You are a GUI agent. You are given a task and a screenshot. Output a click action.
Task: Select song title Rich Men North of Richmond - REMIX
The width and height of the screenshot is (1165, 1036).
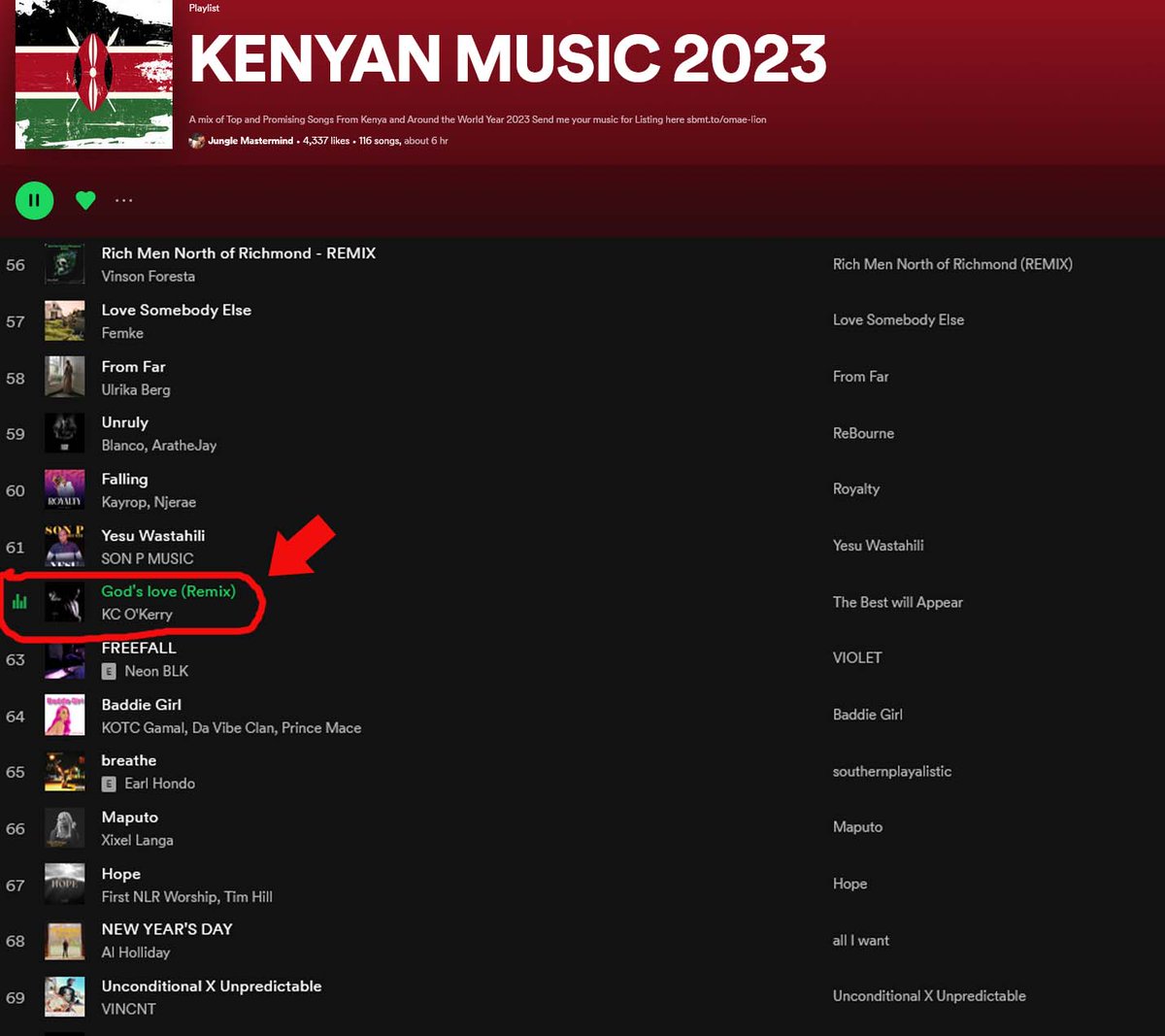pos(239,252)
